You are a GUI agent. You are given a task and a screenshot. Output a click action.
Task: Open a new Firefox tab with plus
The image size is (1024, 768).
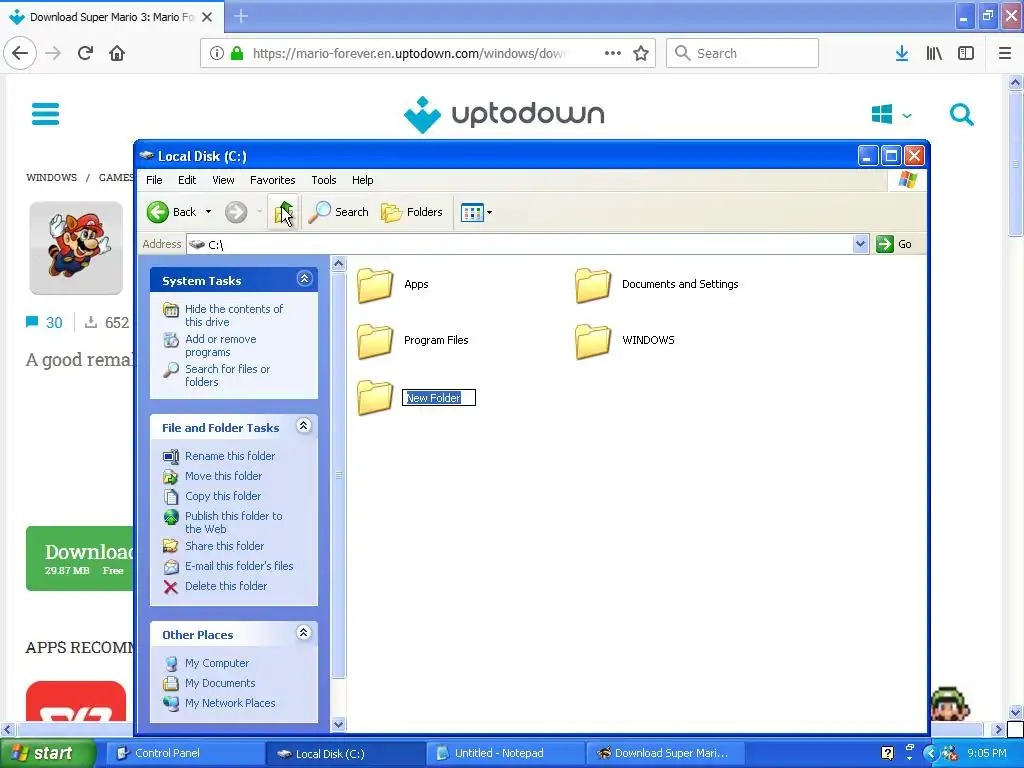241,16
